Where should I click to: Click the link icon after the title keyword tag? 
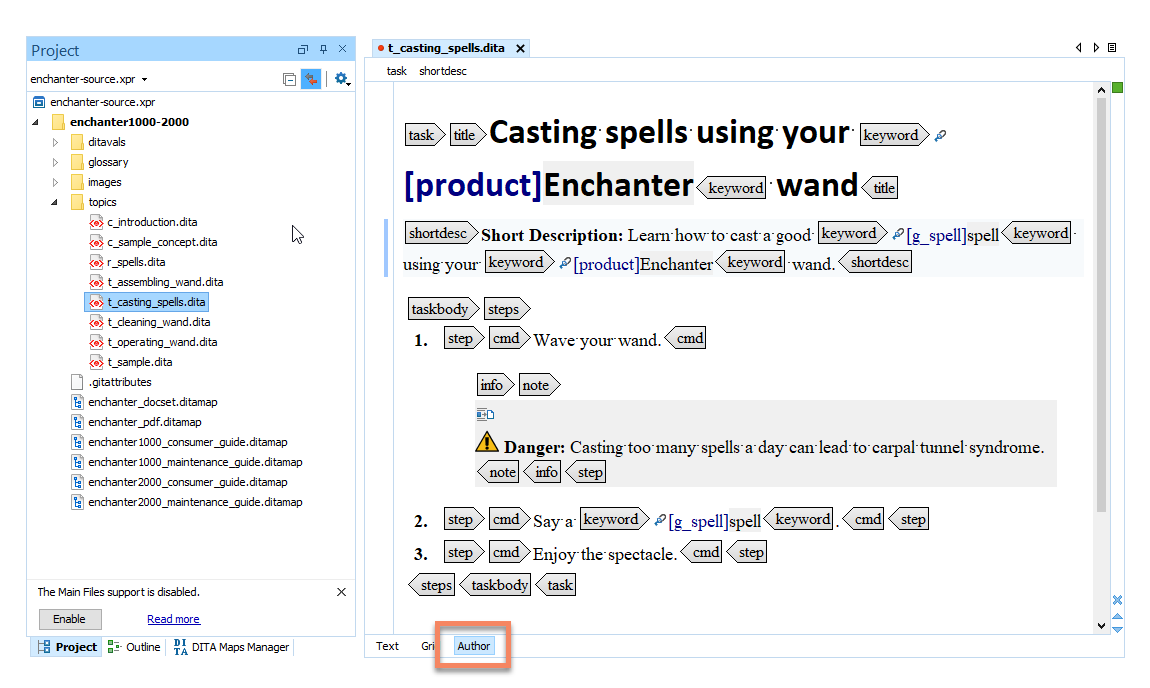(x=940, y=135)
